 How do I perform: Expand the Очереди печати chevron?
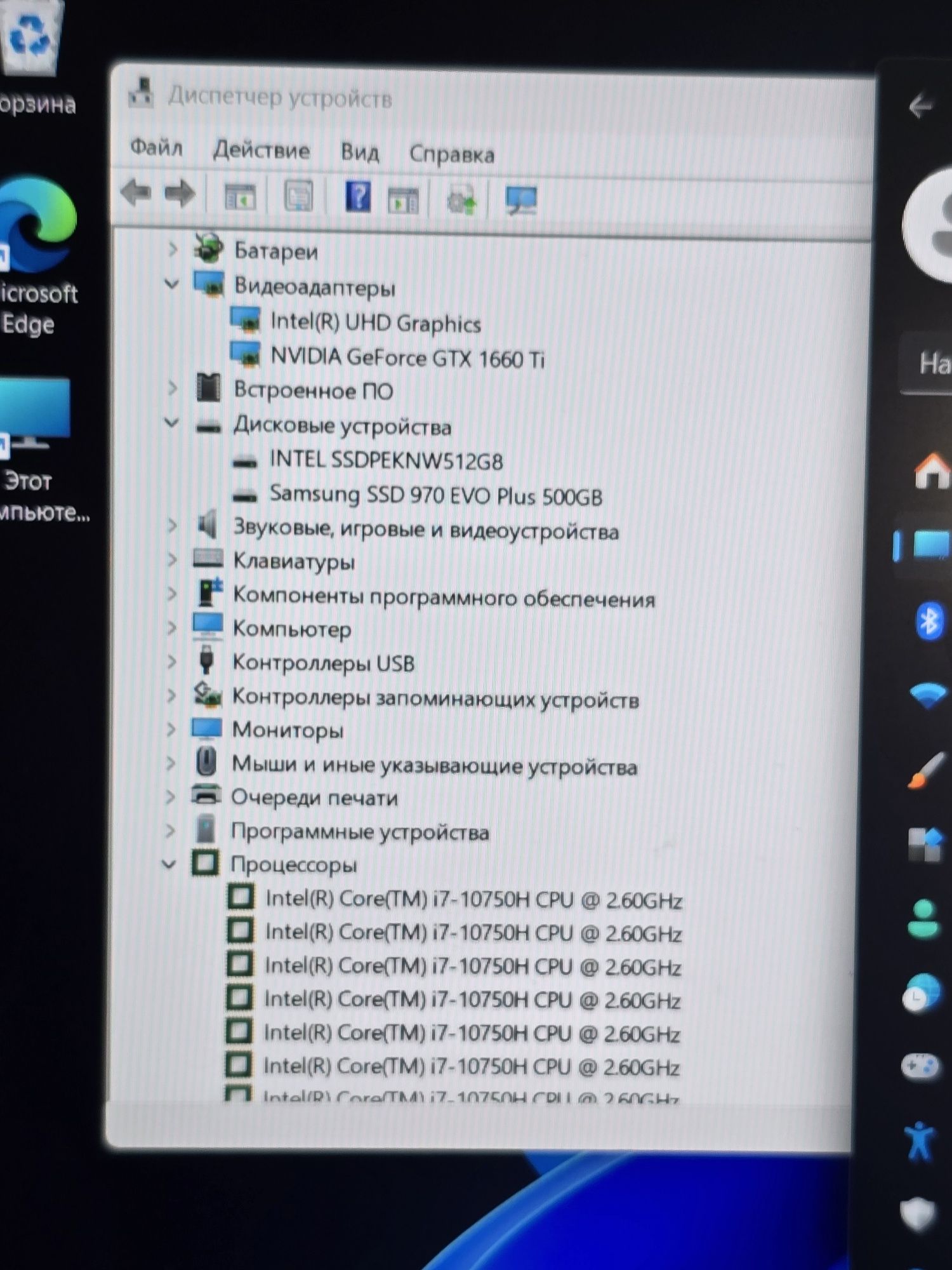point(170,796)
